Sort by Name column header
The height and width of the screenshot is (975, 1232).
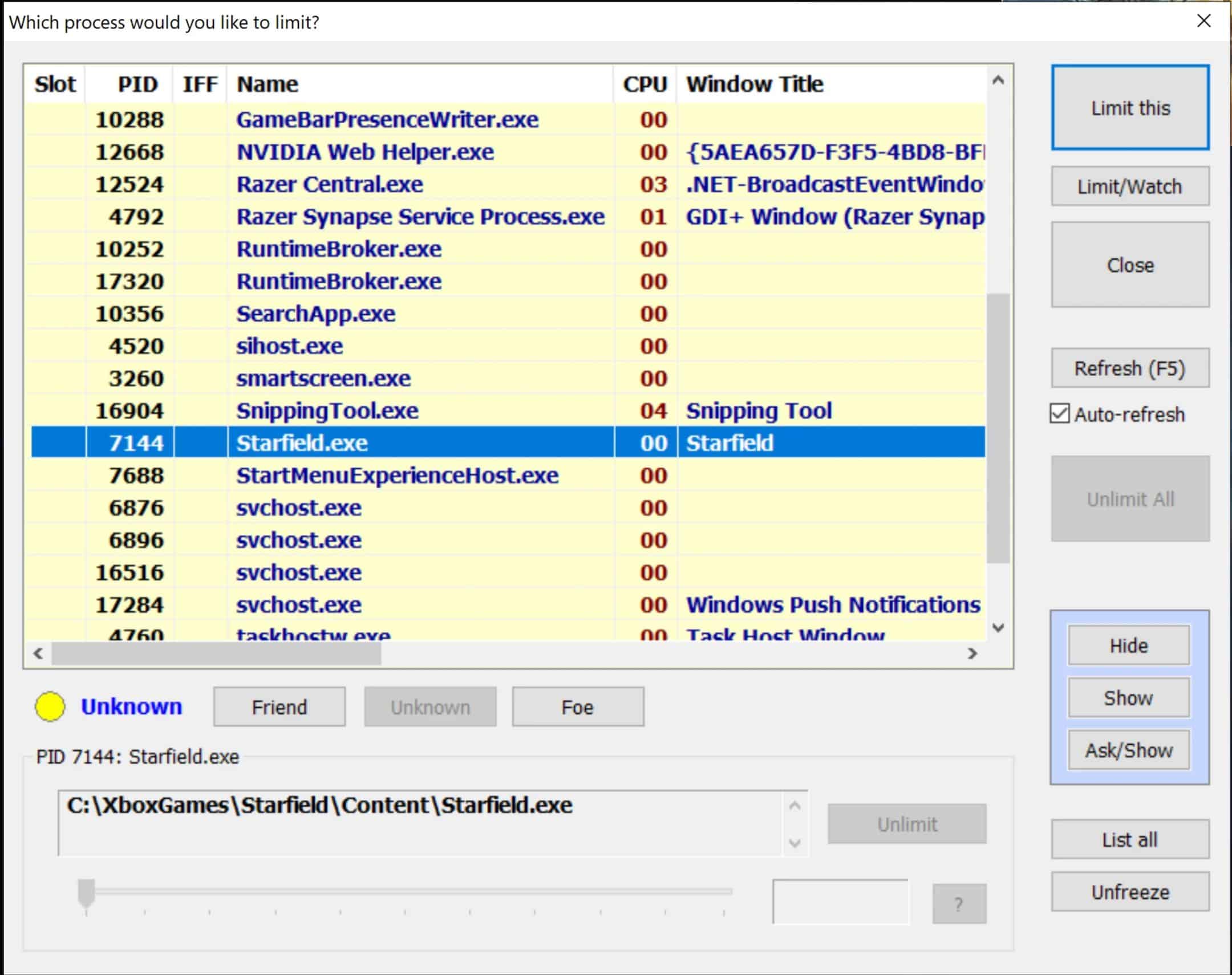pos(267,84)
